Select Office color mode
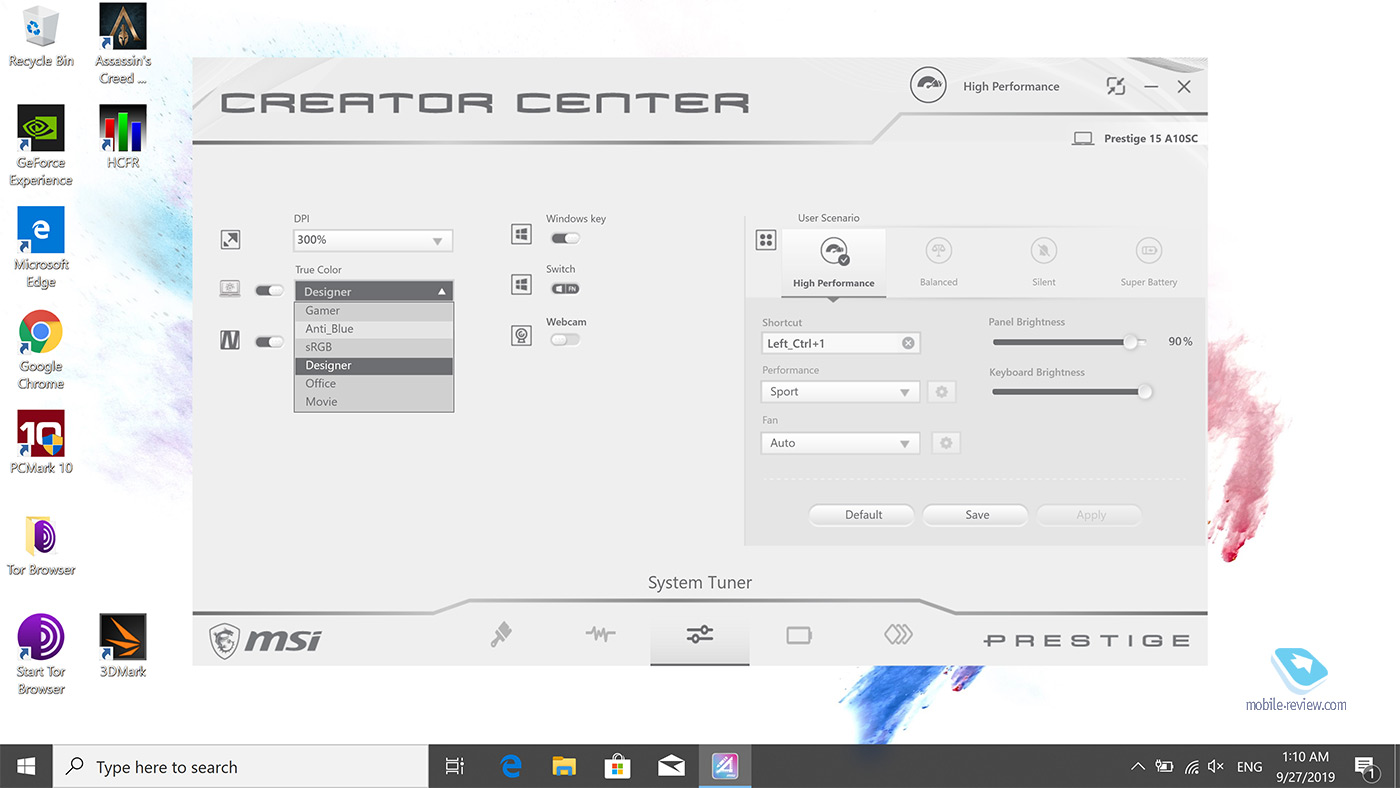The image size is (1400, 788). [374, 384]
